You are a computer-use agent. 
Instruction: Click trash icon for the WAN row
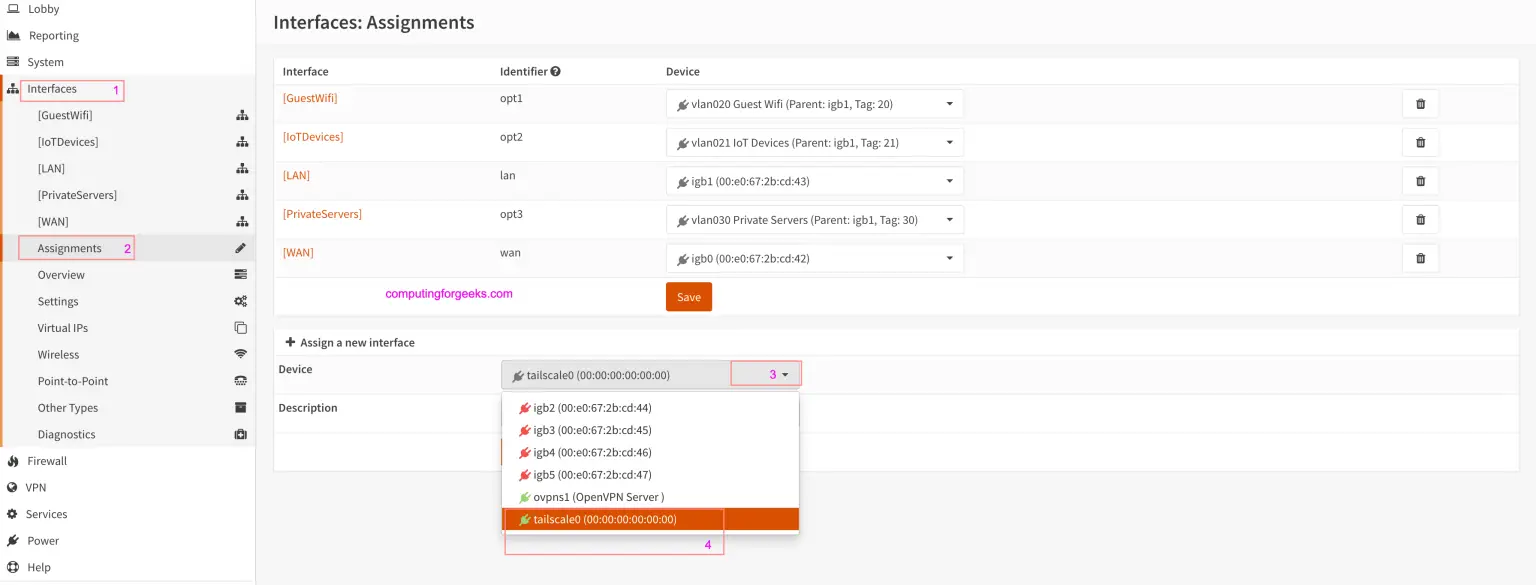(x=1420, y=259)
